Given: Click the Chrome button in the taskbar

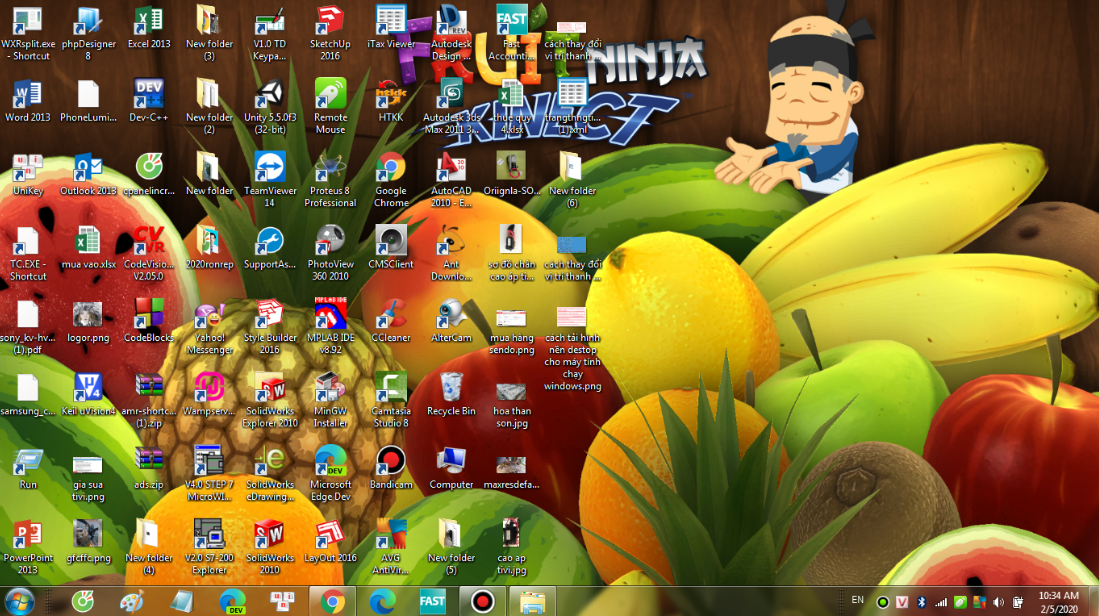Looking at the screenshot, I should [332, 601].
